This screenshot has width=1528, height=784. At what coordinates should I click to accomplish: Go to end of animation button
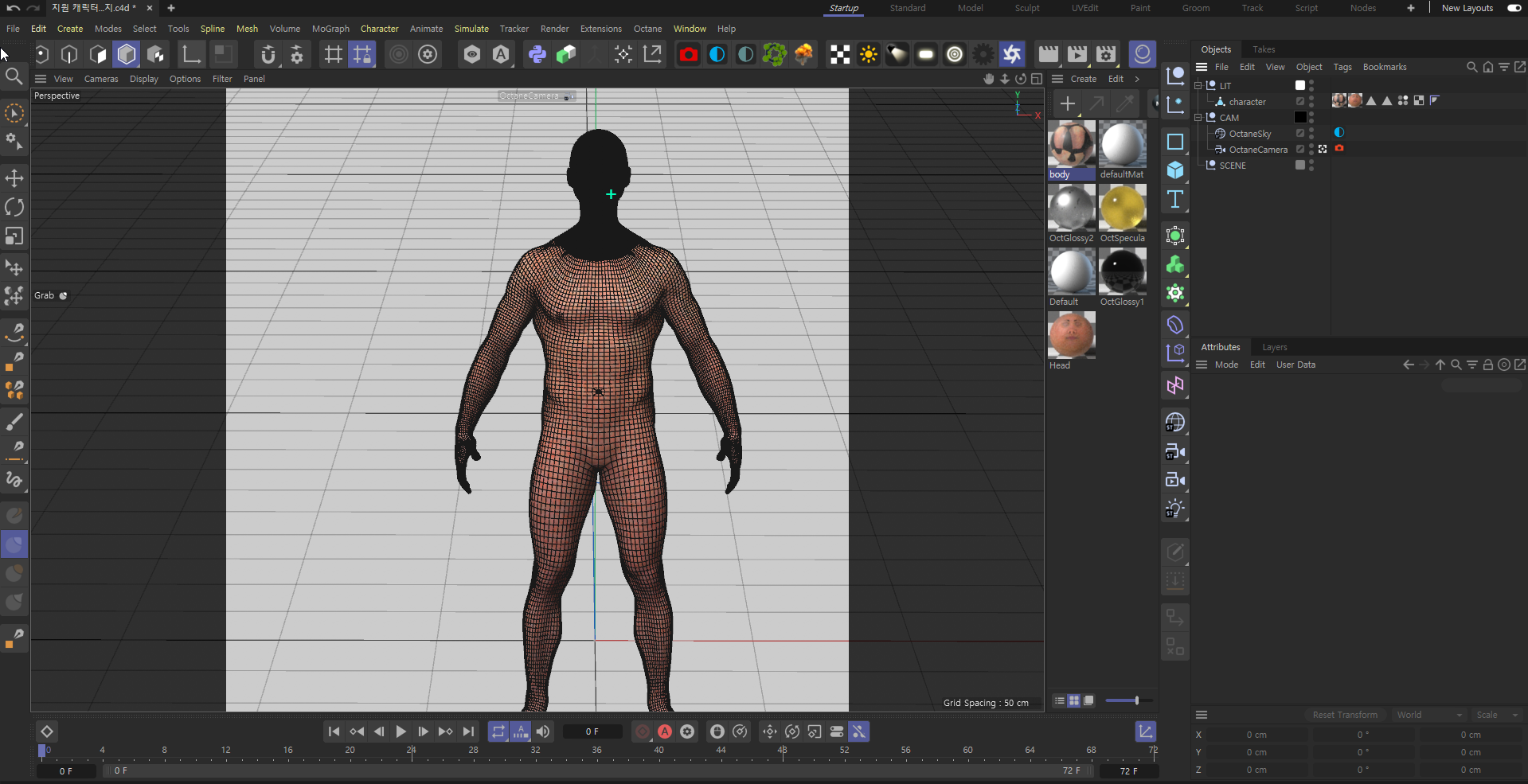(x=468, y=731)
